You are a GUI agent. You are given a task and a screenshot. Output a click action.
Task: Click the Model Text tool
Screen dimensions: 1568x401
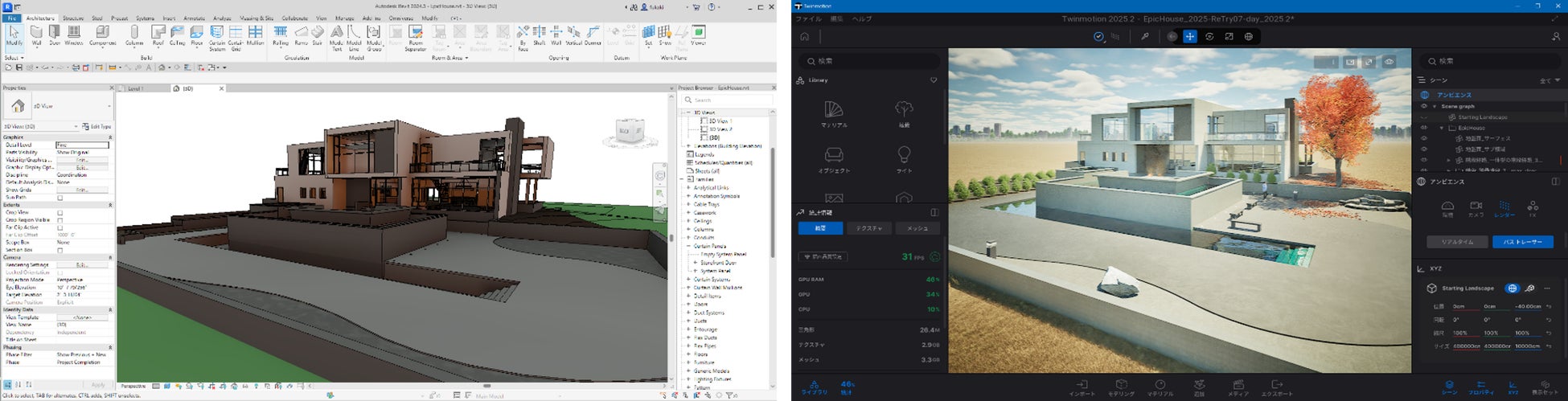(x=336, y=38)
